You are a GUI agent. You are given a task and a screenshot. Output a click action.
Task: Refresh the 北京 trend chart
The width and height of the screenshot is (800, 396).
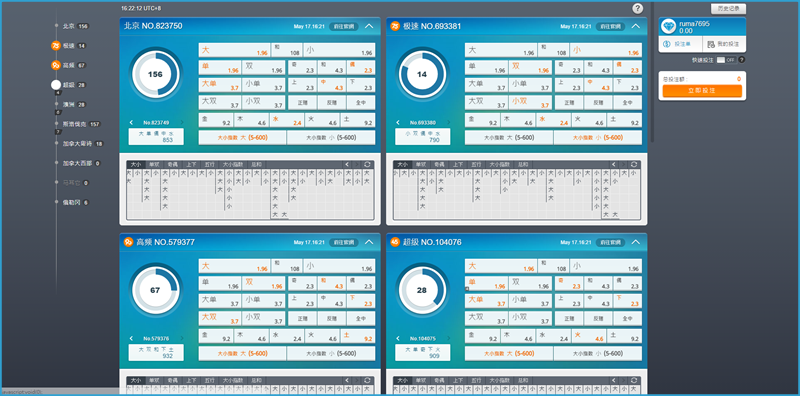[x=368, y=164]
